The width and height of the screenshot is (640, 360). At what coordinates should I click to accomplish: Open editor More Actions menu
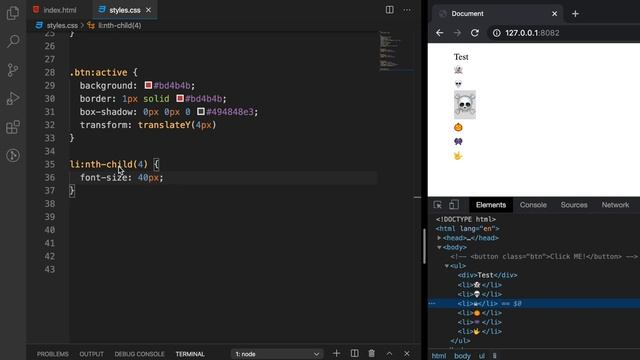[x=407, y=10]
